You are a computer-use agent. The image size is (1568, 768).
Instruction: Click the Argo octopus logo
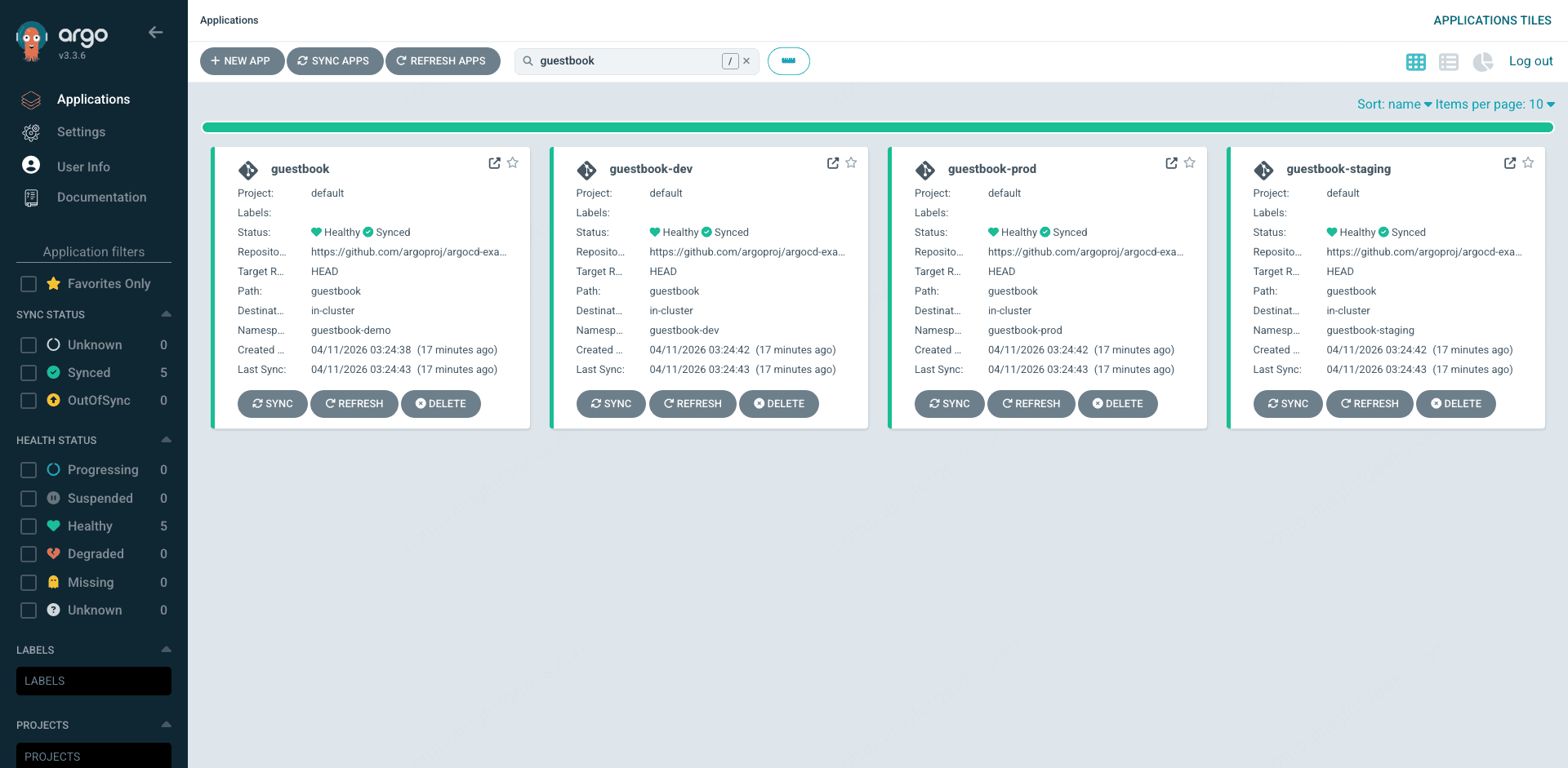tap(30, 37)
